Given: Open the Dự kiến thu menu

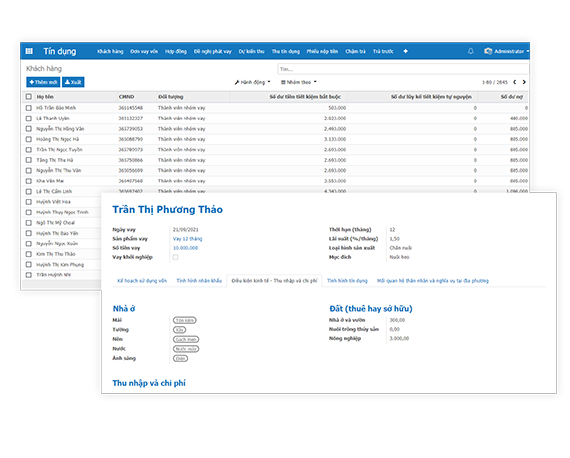Looking at the screenshot, I should tap(251, 51).
